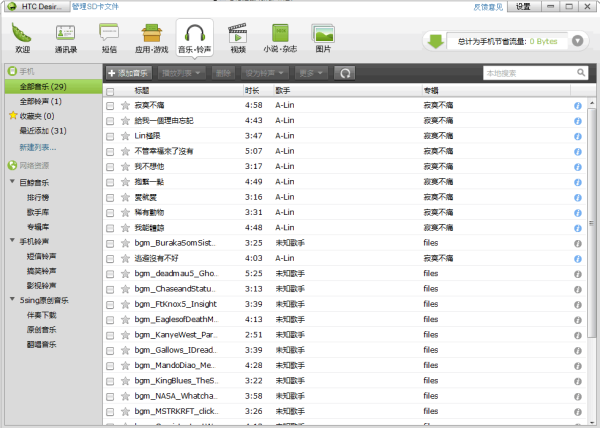This screenshot has width=600, height=428.
Task: Expand the 设为铃声 set-ringtone dropdown
Action: click(267, 73)
